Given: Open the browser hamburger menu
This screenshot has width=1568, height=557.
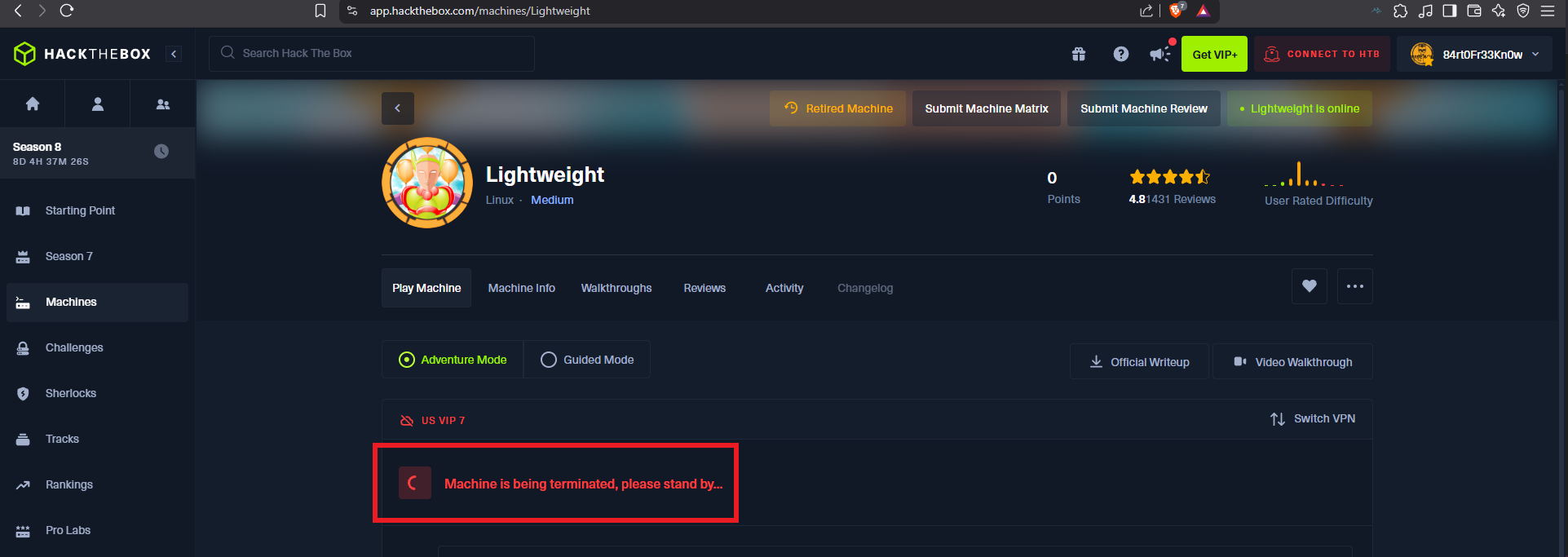Looking at the screenshot, I should coord(1548,11).
